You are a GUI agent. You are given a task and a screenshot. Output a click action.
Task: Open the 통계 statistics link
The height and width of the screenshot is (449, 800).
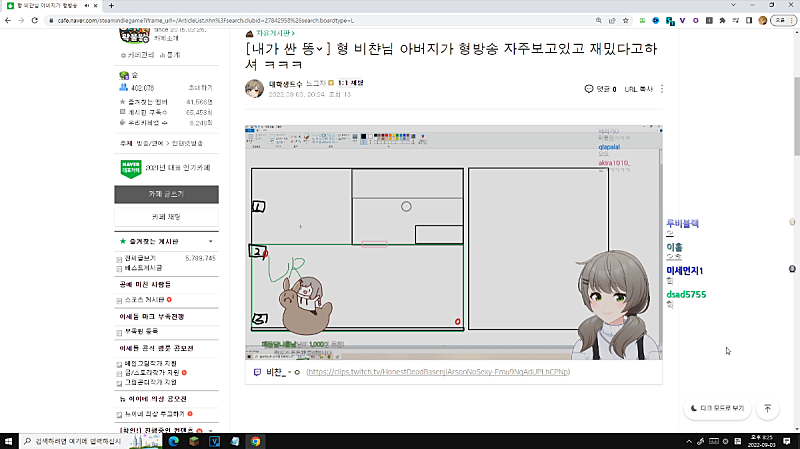170,55
